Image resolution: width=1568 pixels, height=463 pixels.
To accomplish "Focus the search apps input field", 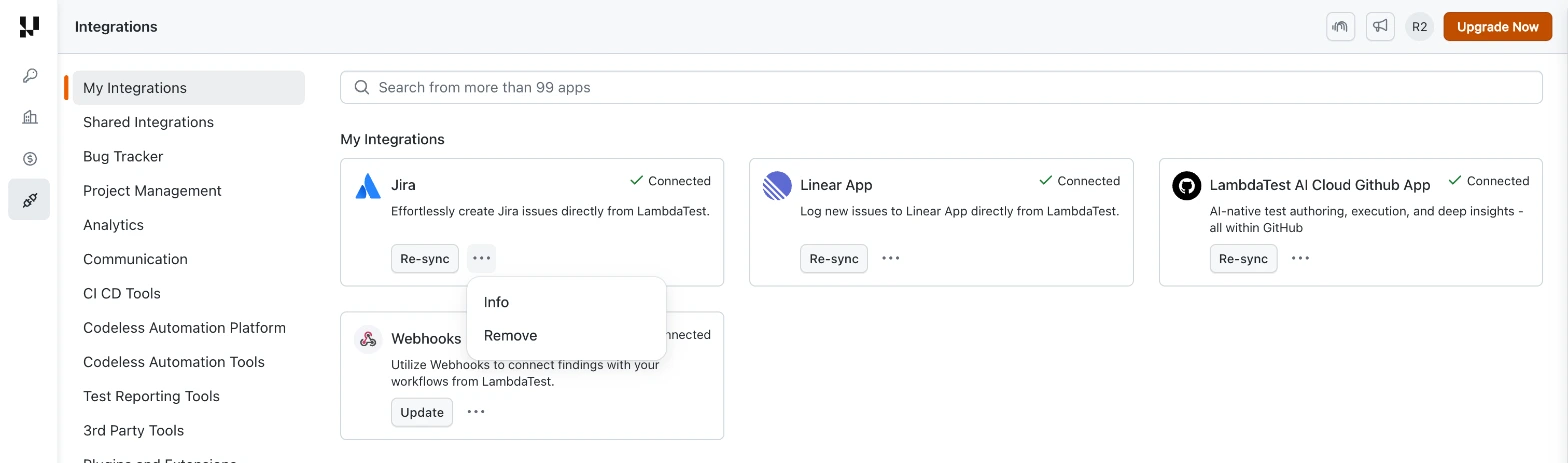I will click(941, 87).
